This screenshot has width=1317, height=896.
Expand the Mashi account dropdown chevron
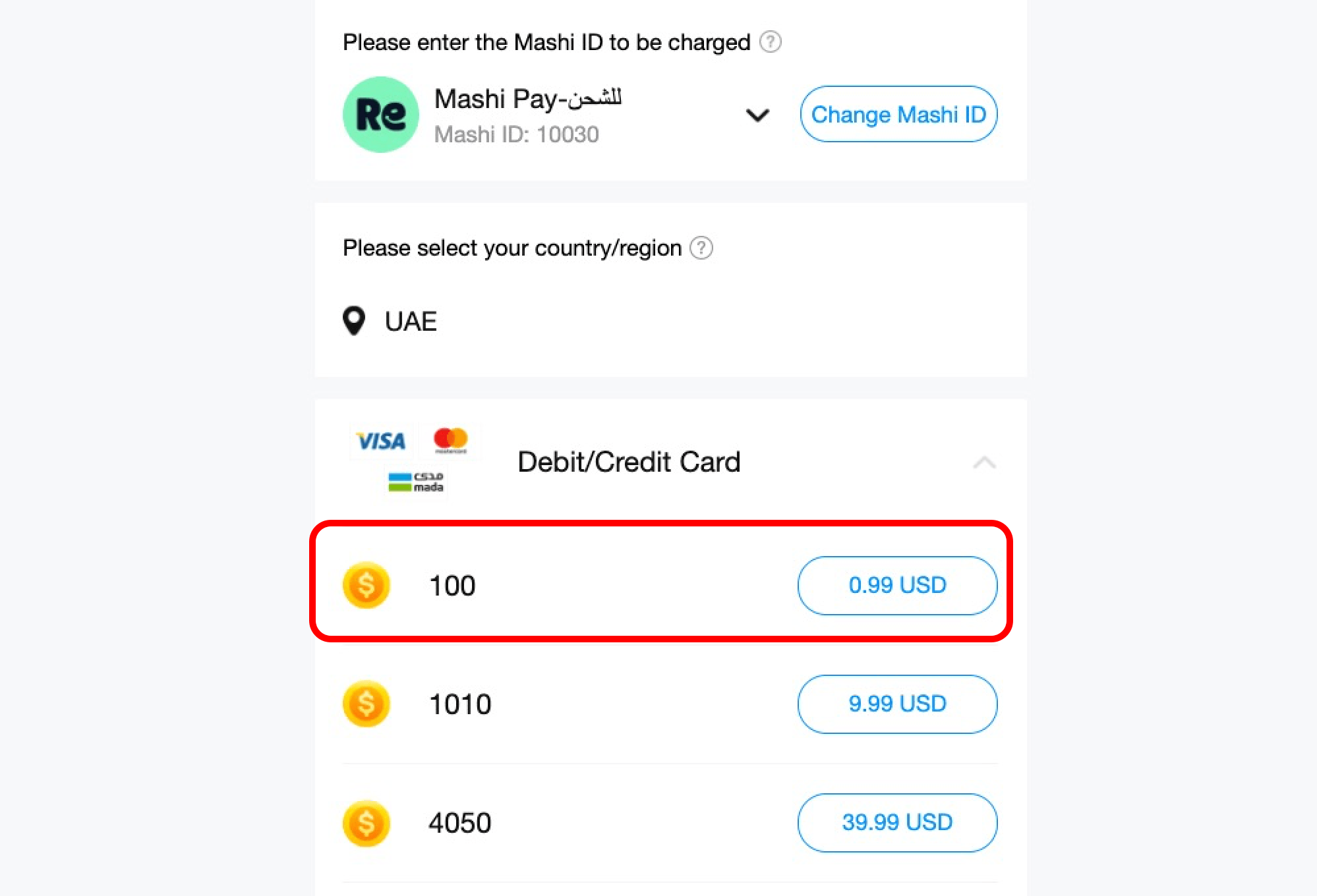click(x=757, y=115)
